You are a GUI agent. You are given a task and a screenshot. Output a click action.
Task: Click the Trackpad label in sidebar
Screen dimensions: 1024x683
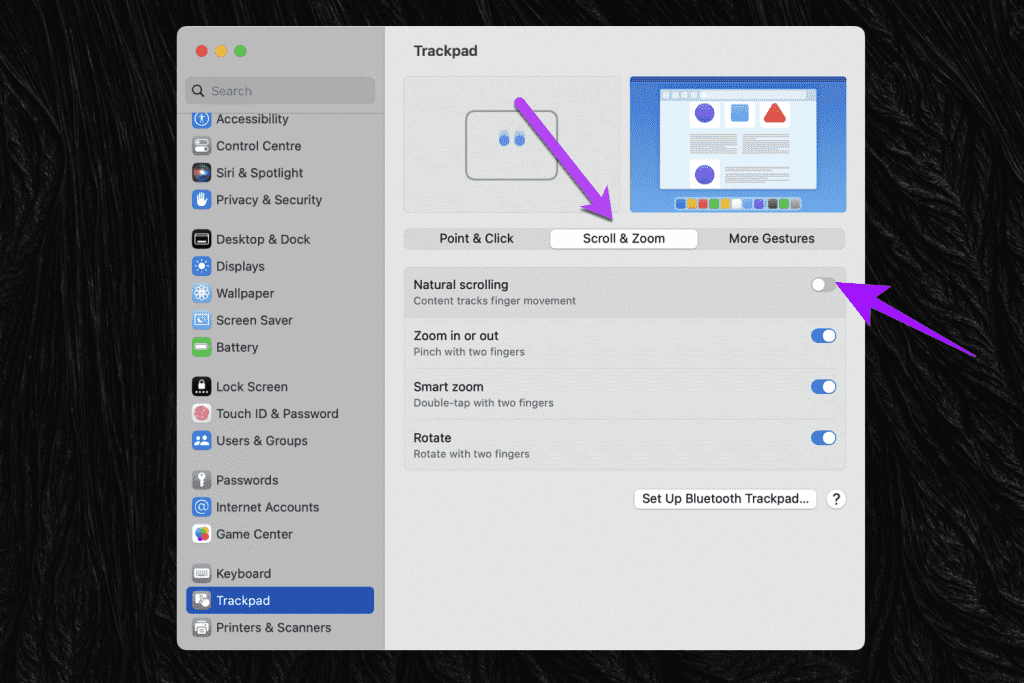coord(243,600)
